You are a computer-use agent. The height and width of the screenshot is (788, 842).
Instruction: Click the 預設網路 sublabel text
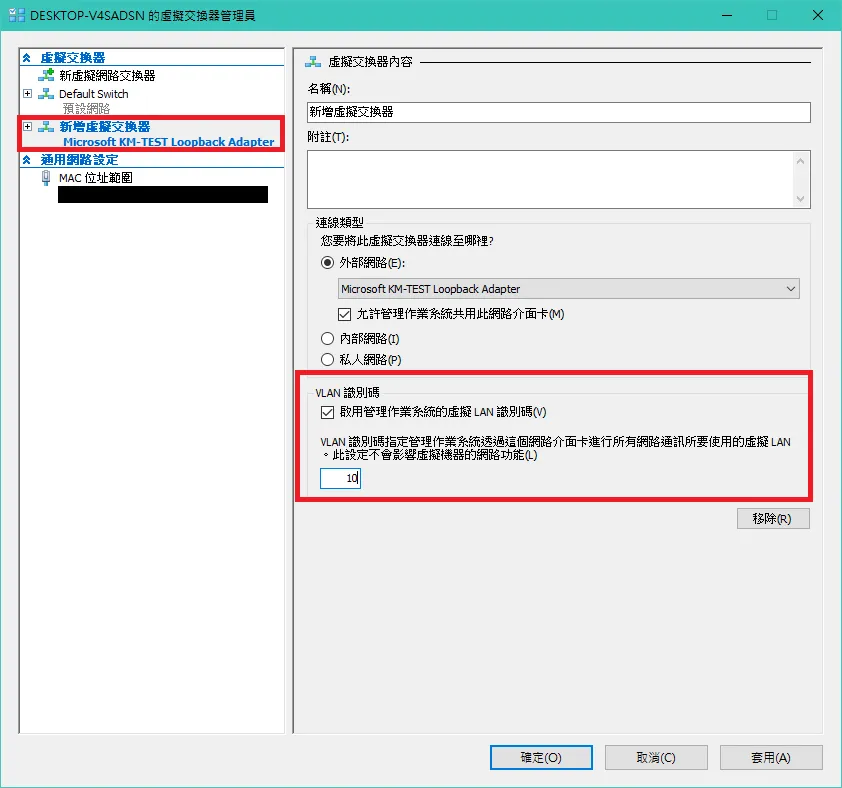pyautogui.click(x=86, y=109)
